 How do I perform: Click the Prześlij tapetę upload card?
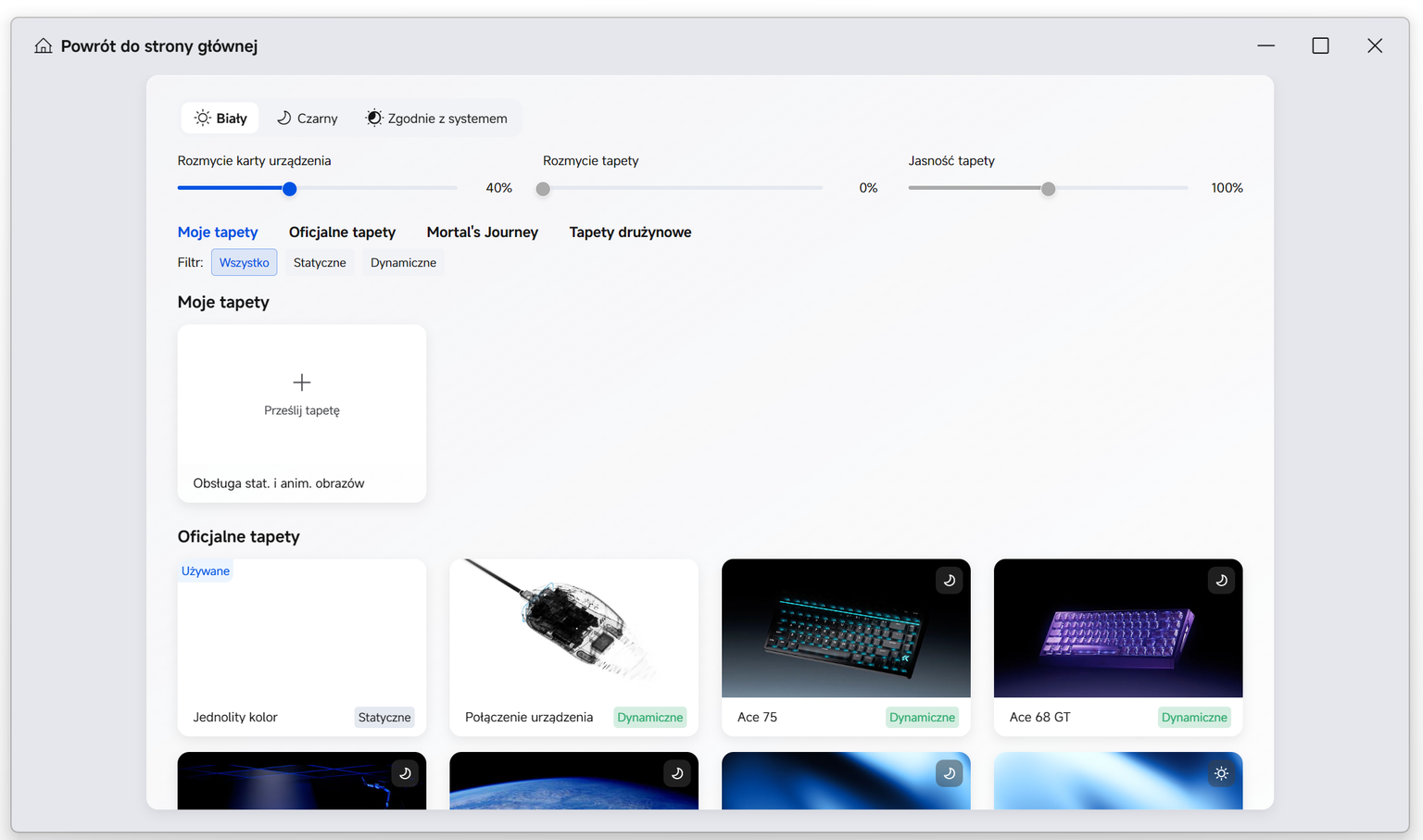pyautogui.click(x=302, y=413)
